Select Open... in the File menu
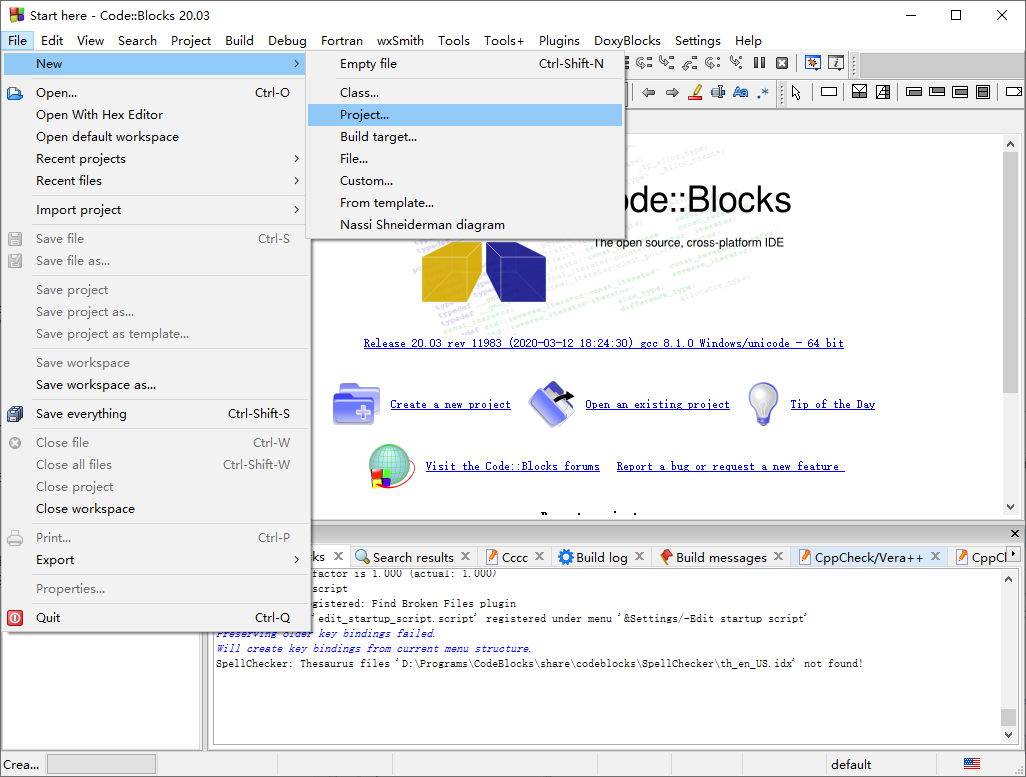Viewport: 1026px width, 777px height. [x=157, y=92]
